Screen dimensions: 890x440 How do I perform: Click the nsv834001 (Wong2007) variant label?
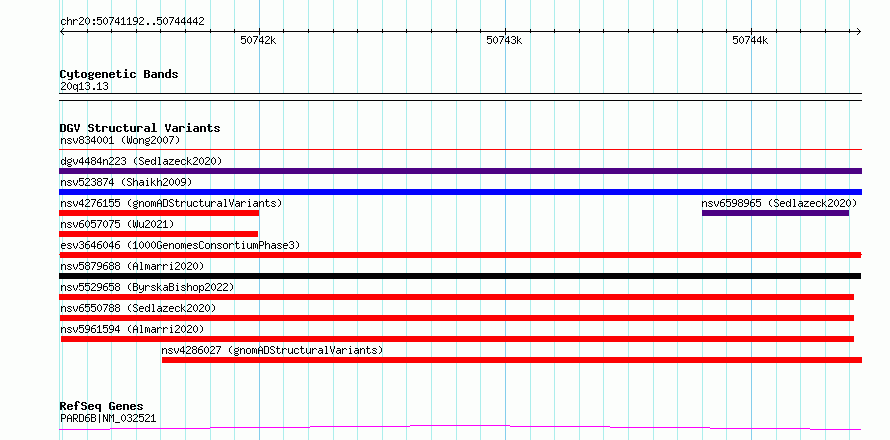point(120,140)
